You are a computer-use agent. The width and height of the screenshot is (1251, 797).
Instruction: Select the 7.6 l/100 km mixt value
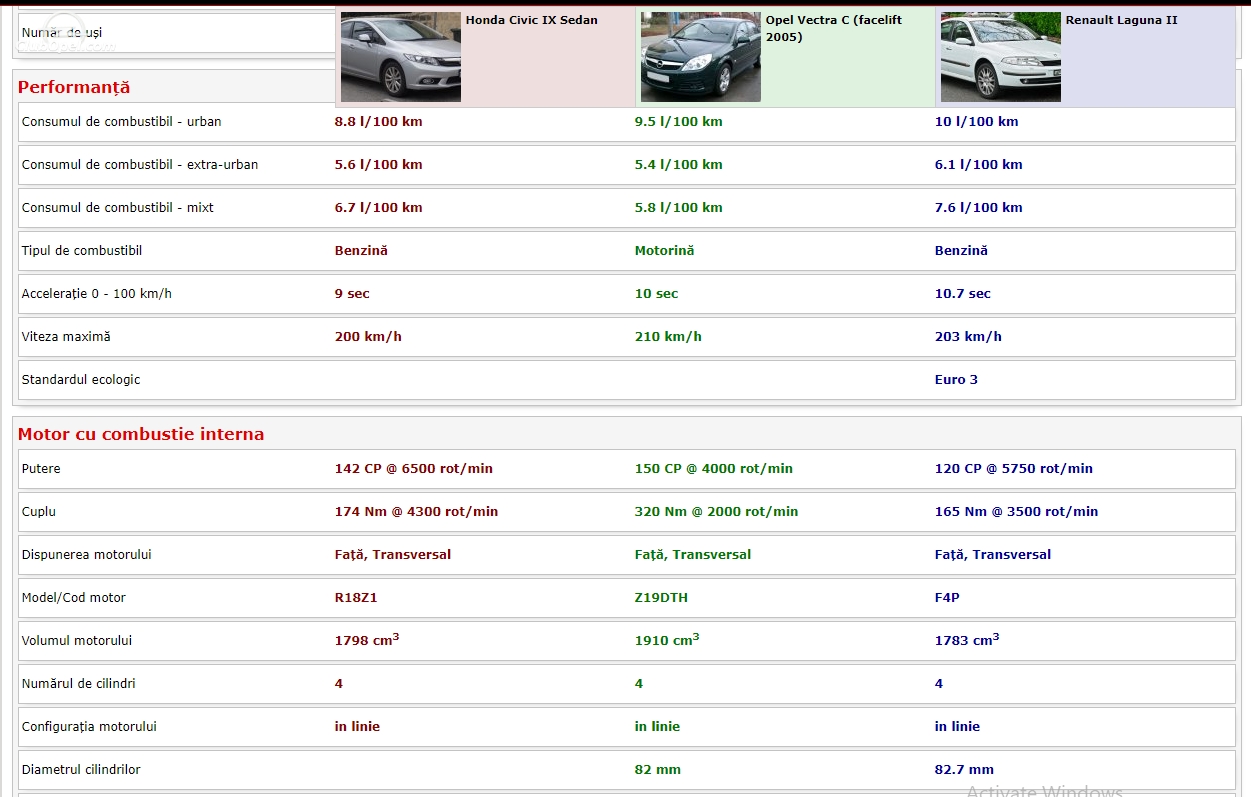[x=979, y=208]
